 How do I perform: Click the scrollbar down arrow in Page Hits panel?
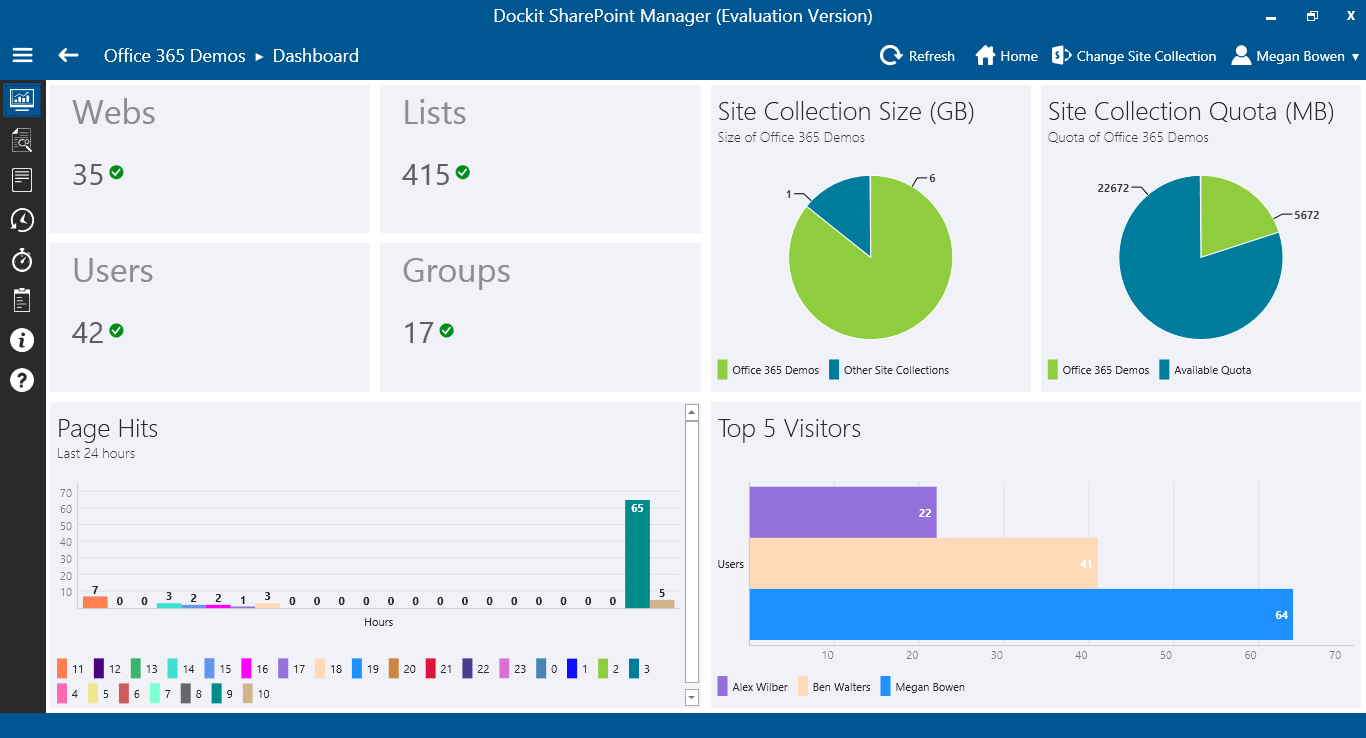pyautogui.click(x=691, y=698)
